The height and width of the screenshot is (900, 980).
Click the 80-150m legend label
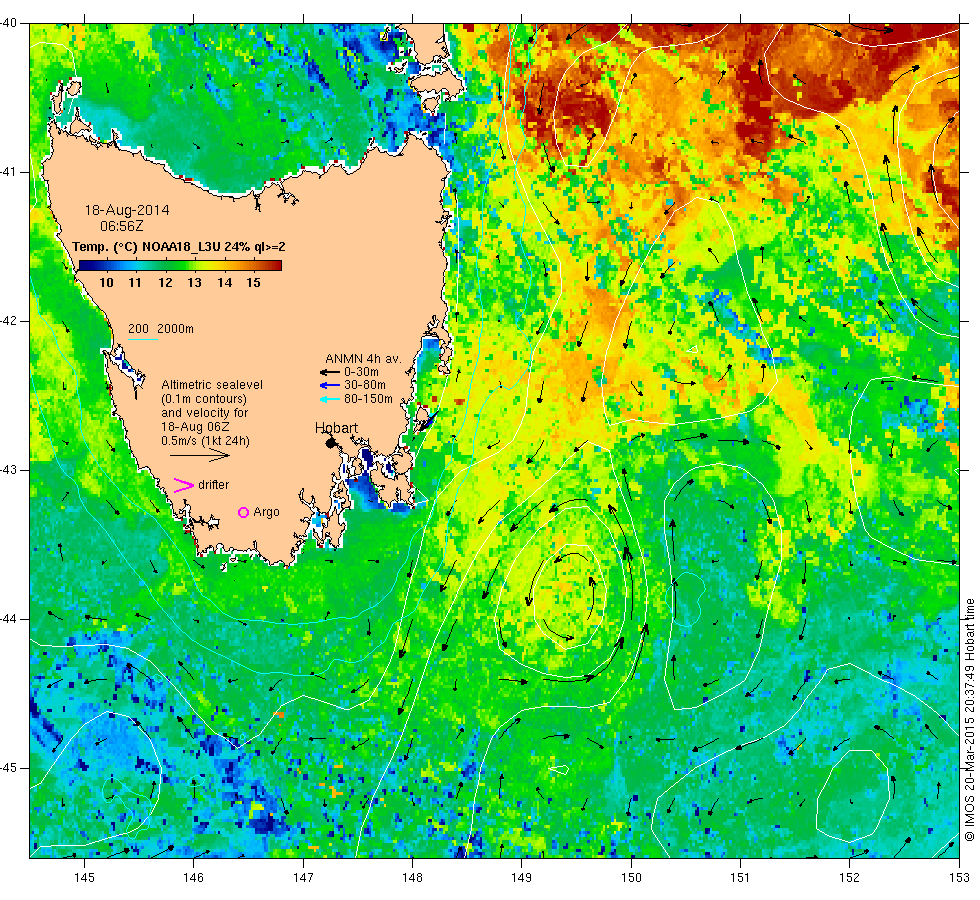[368, 399]
